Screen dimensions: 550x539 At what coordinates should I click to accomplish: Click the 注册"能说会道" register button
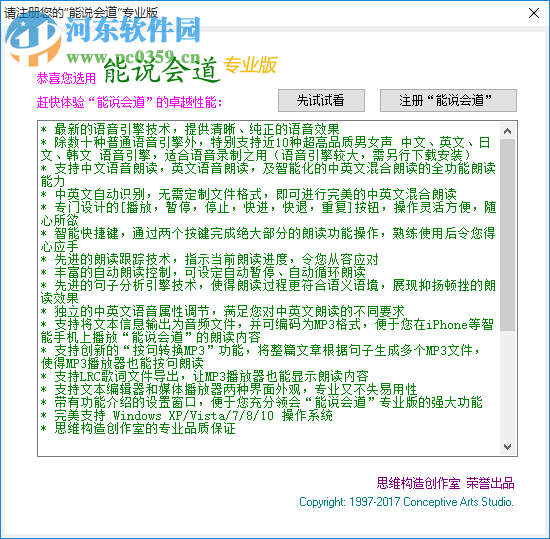(448, 101)
